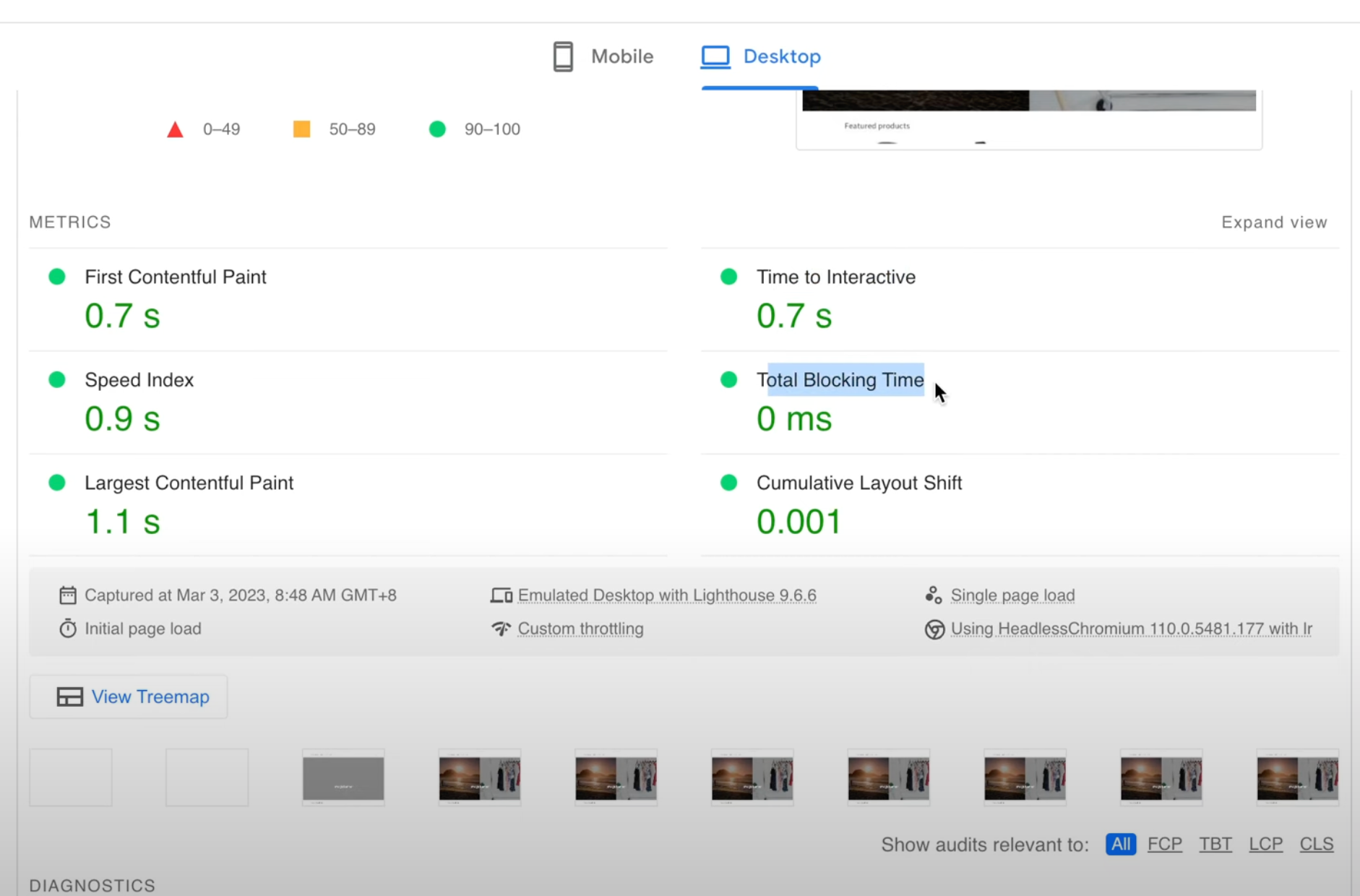The height and width of the screenshot is (896, 1360).
Task: Toggle the CLS audit filter
Action: coord(1317,844)
